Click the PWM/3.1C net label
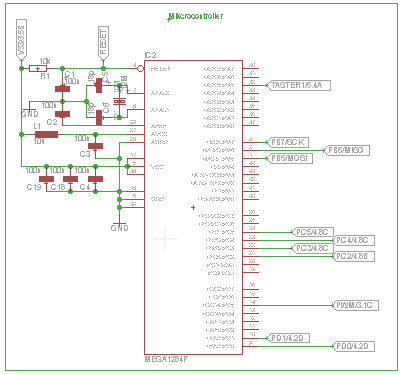The height and width of the screenshot is (375, 403). (x=356, y=305)
